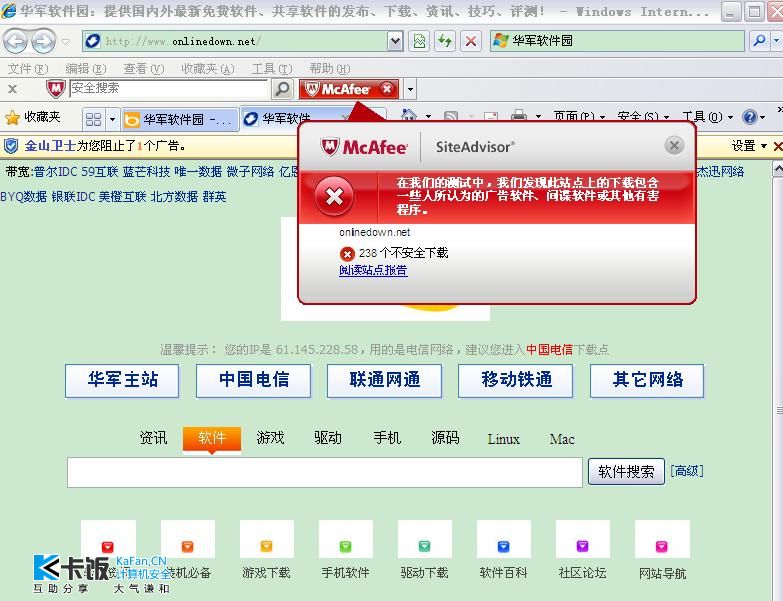Click the address bar with onlinedown.net URL
Viewport: 783px width, 601px height.
(x=236, y=41)
